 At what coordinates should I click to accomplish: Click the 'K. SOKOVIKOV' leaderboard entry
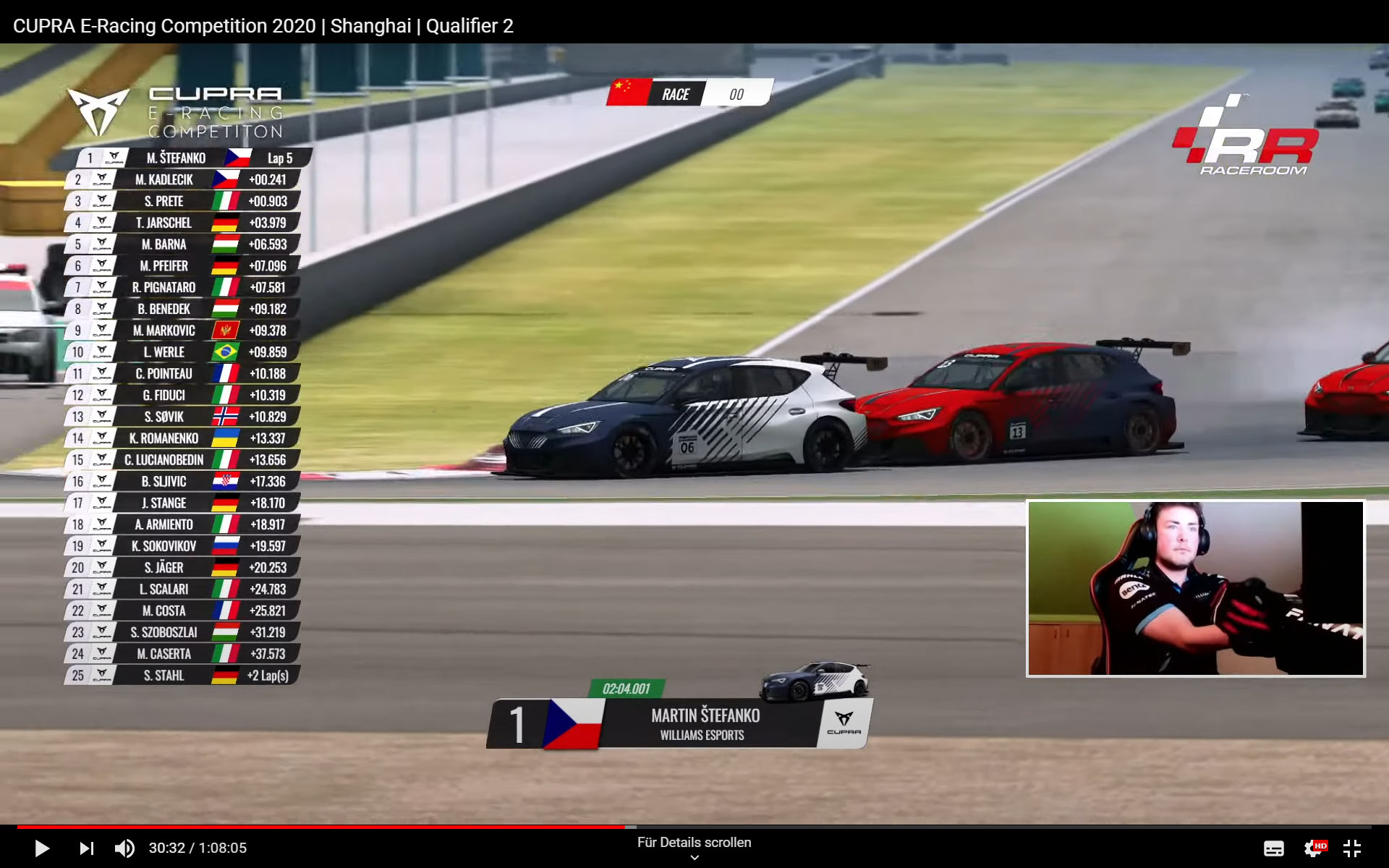[182, 546]
